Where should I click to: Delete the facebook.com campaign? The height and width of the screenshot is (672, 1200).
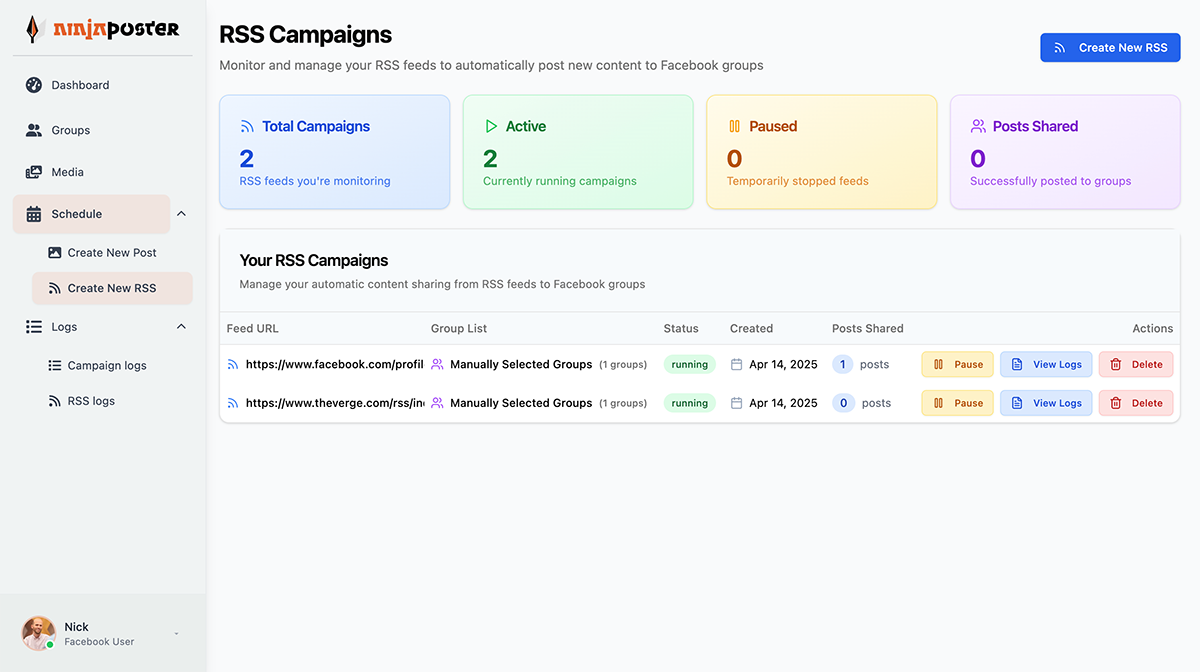pos(1136,365)
